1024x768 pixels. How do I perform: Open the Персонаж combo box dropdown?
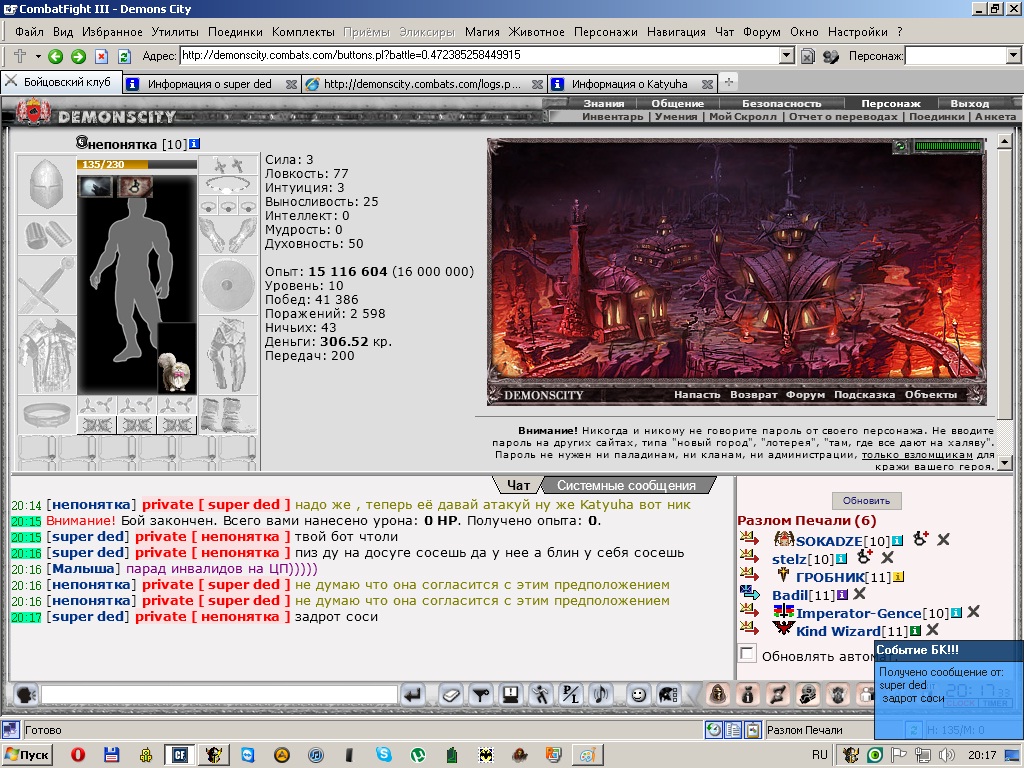click(x=1013, y=56)
